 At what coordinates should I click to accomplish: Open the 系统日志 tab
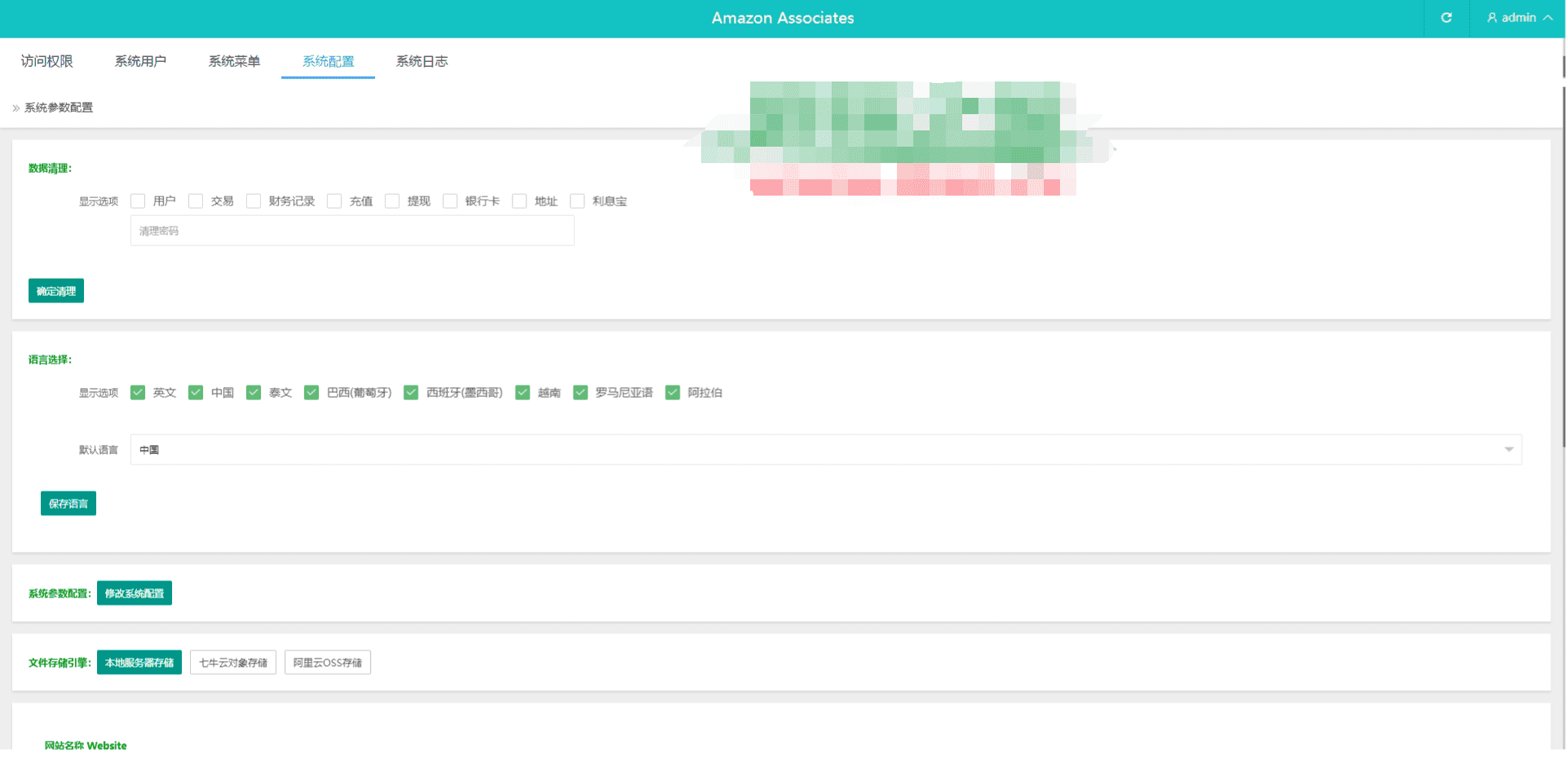(422, 61)
